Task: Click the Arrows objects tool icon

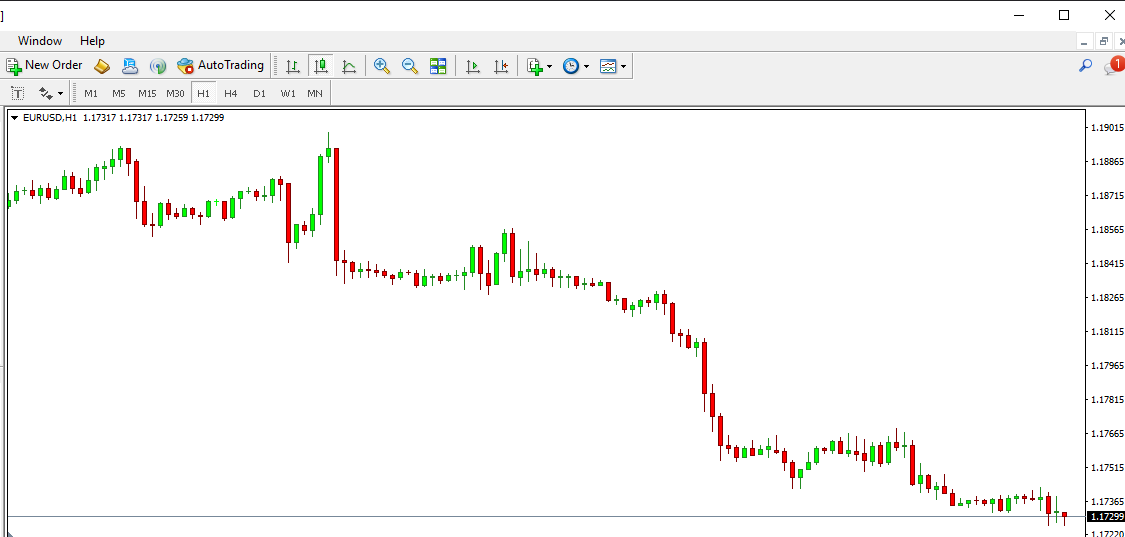Action: pyautogui.click(x=45, y=93)
